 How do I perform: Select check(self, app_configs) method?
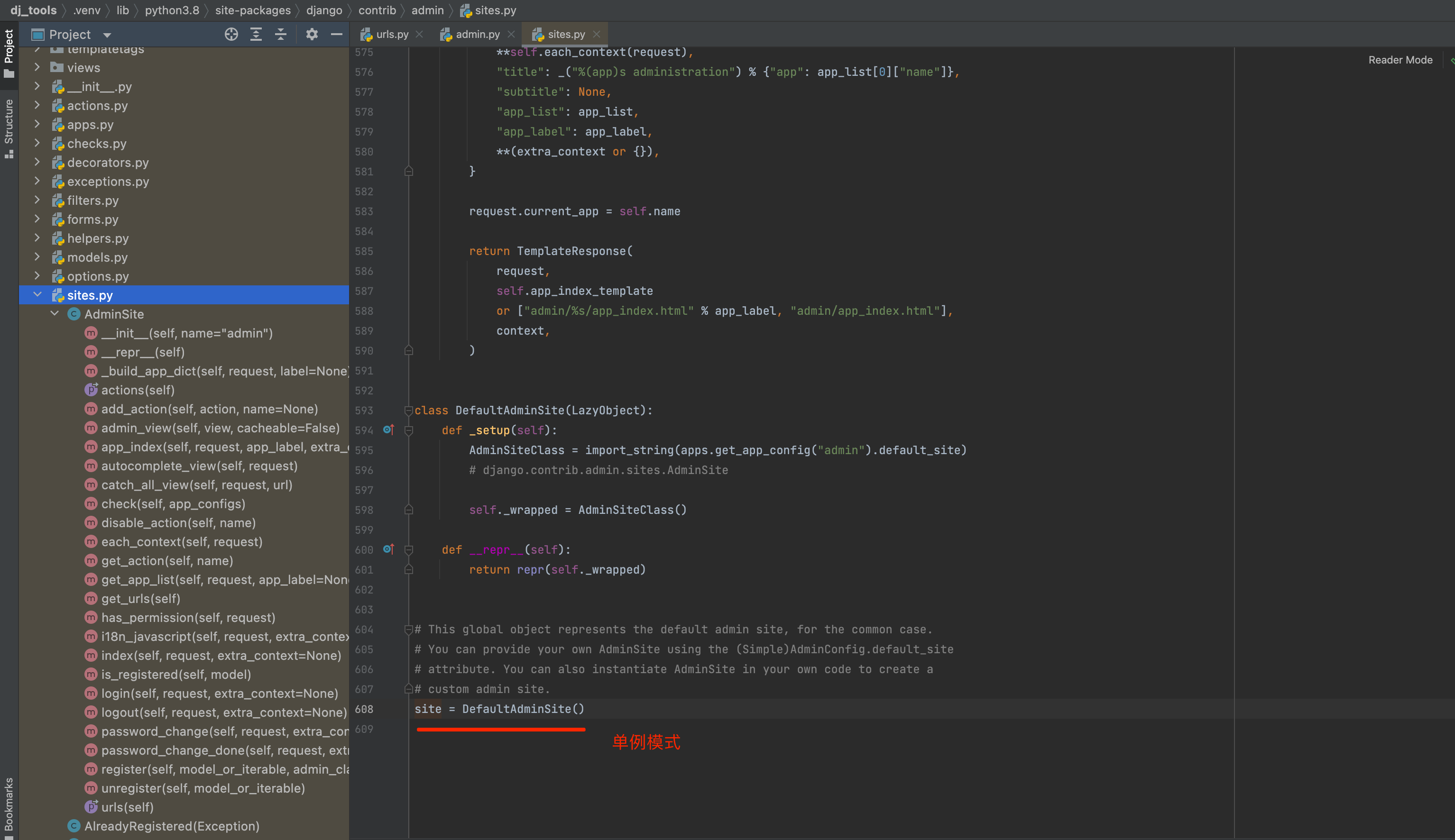pos(173,503)
